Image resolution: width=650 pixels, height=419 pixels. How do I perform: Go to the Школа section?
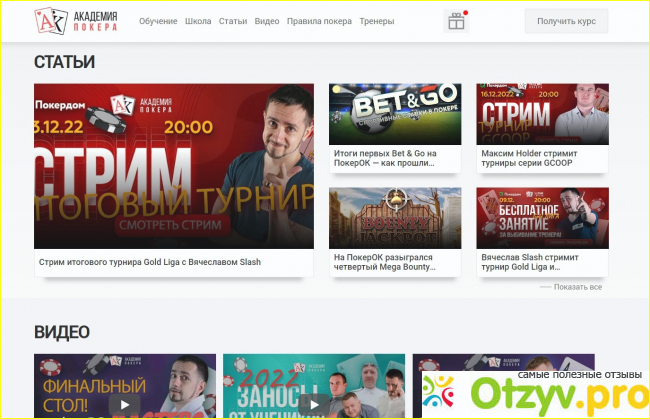click(198, 21)
